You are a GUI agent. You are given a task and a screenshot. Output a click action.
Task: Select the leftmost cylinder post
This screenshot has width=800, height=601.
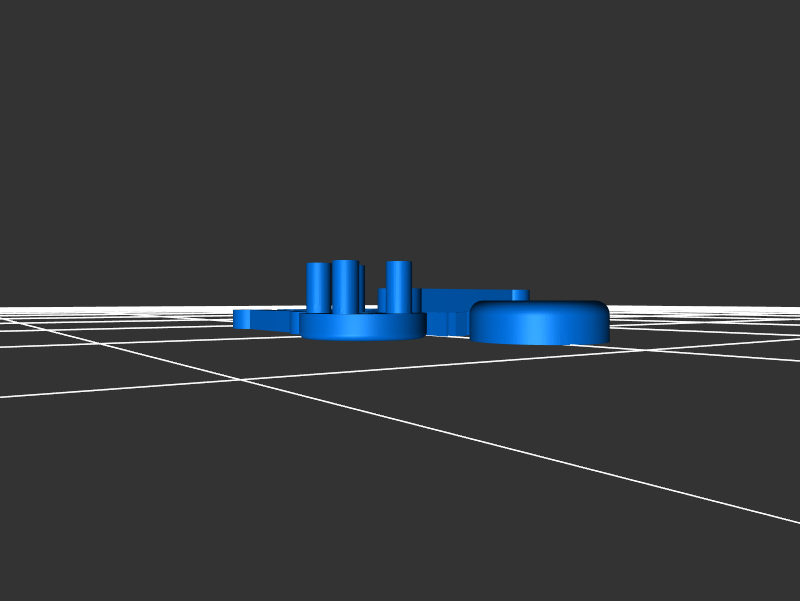click(318, 287)
